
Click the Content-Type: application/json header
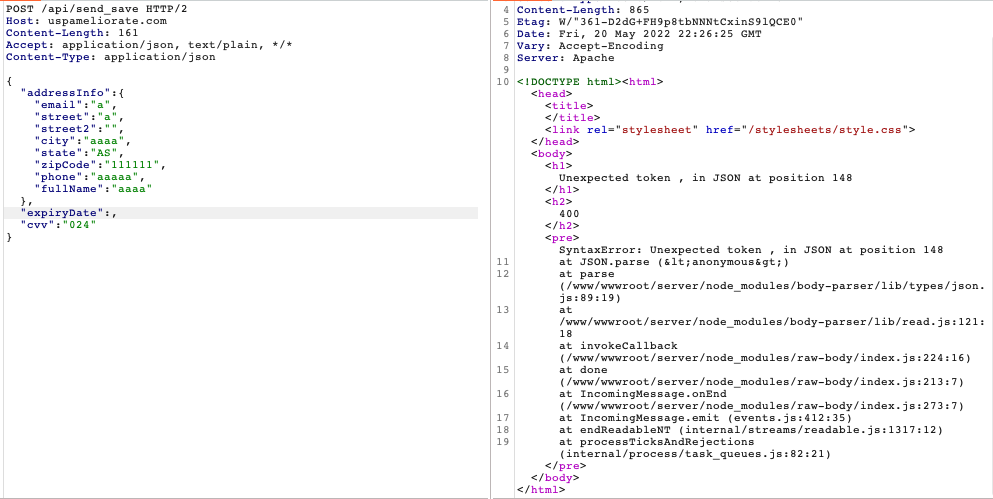click(111, 57)
